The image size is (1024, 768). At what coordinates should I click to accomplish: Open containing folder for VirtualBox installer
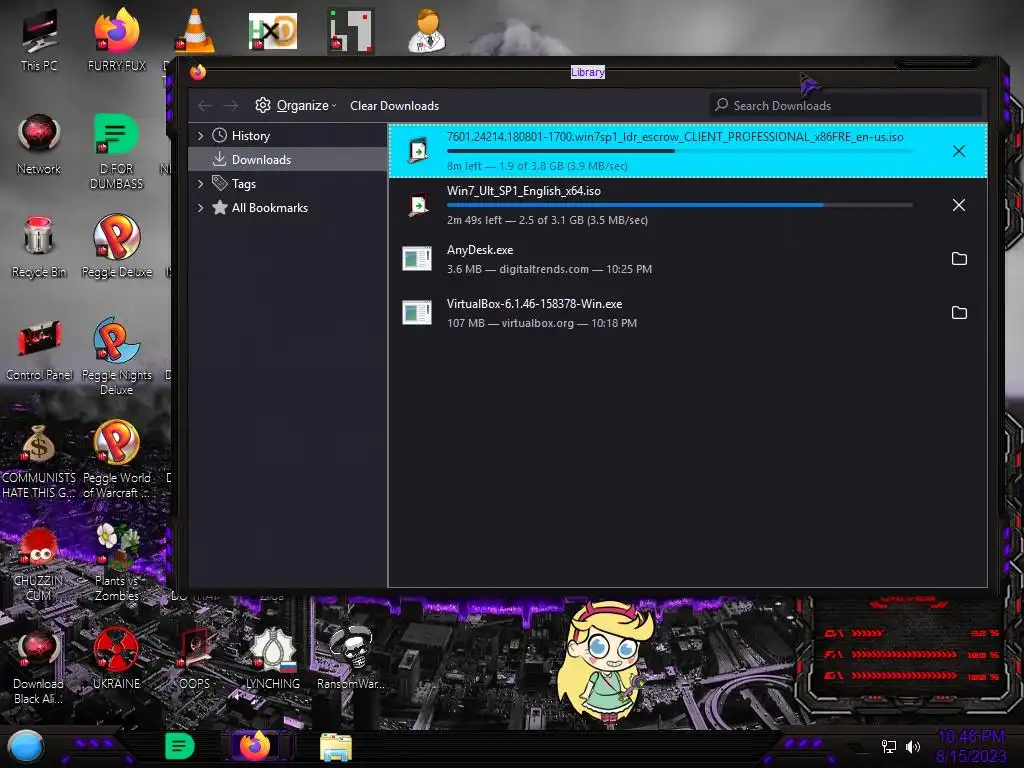pyautogui.click(x=959, y=313)
